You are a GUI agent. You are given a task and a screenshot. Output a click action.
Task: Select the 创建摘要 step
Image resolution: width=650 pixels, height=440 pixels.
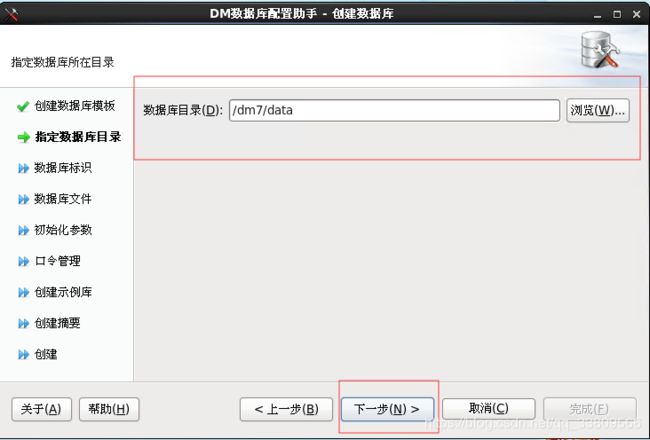coord(57,323)
